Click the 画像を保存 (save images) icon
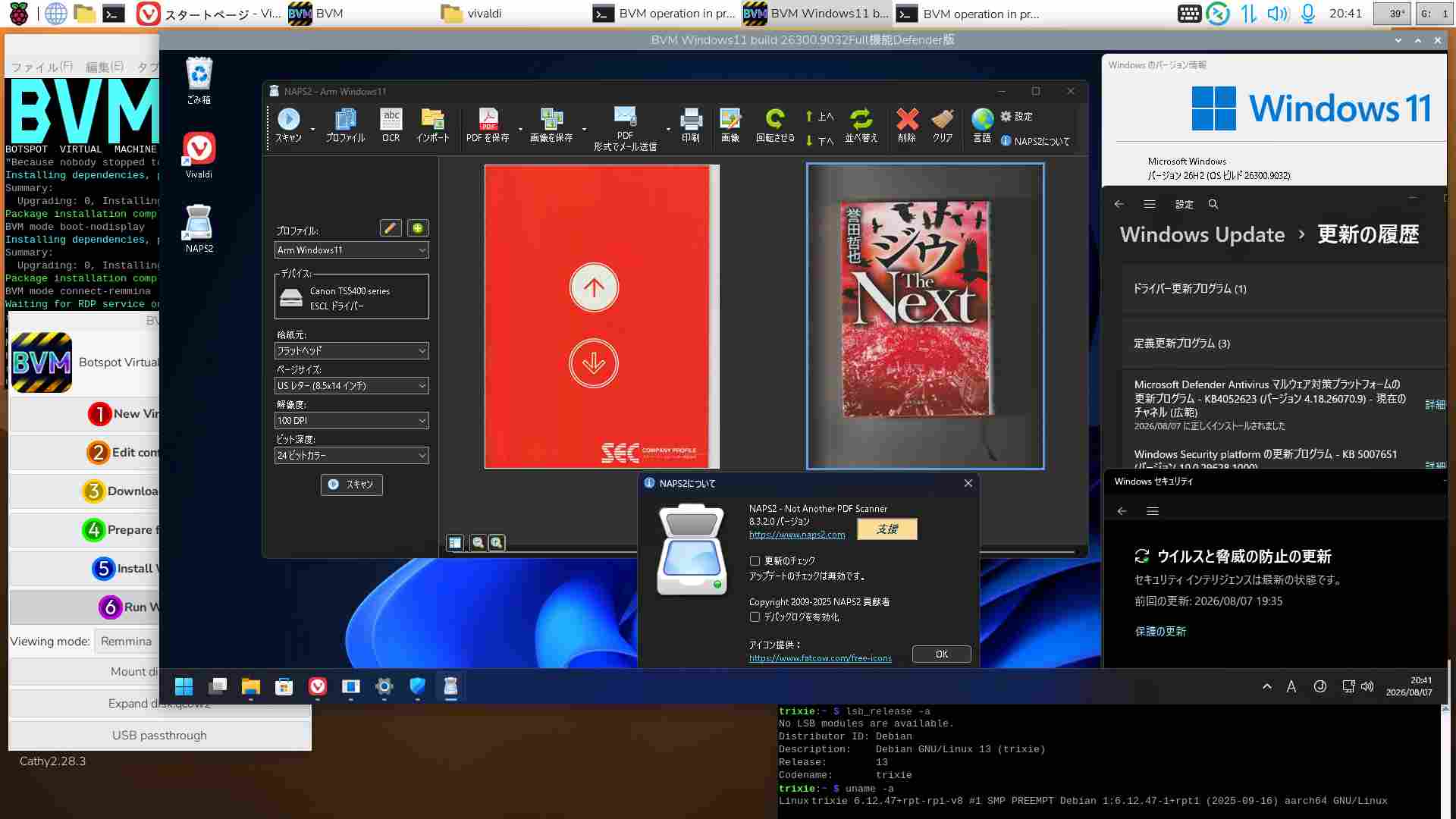Screen dimensions: 1456x819 [x=551, y=125]
